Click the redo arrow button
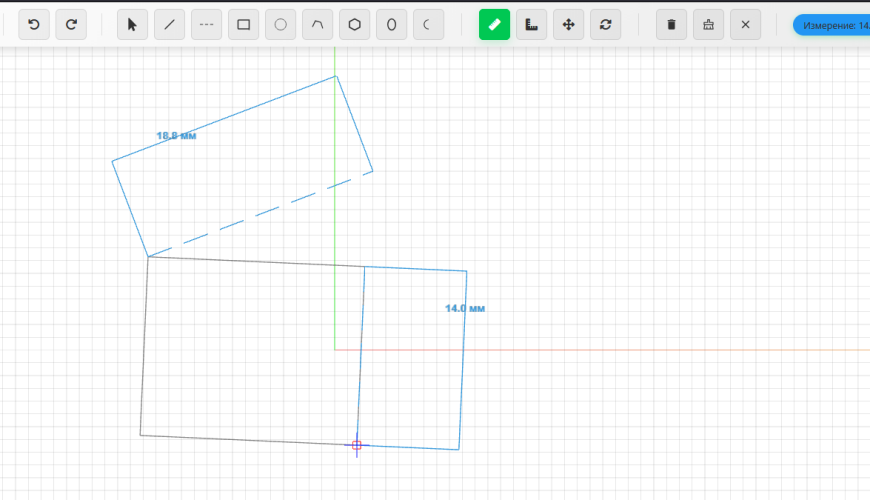This screenshot has width=870, height=500. [x=71, y=24]
